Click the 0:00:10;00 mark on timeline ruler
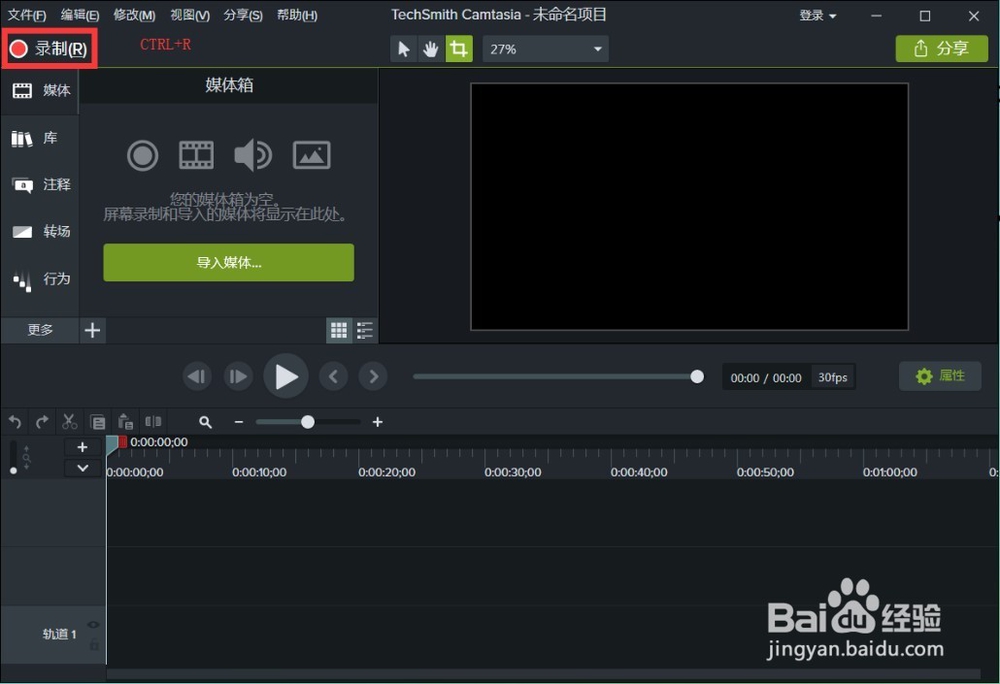 (259, 472)
